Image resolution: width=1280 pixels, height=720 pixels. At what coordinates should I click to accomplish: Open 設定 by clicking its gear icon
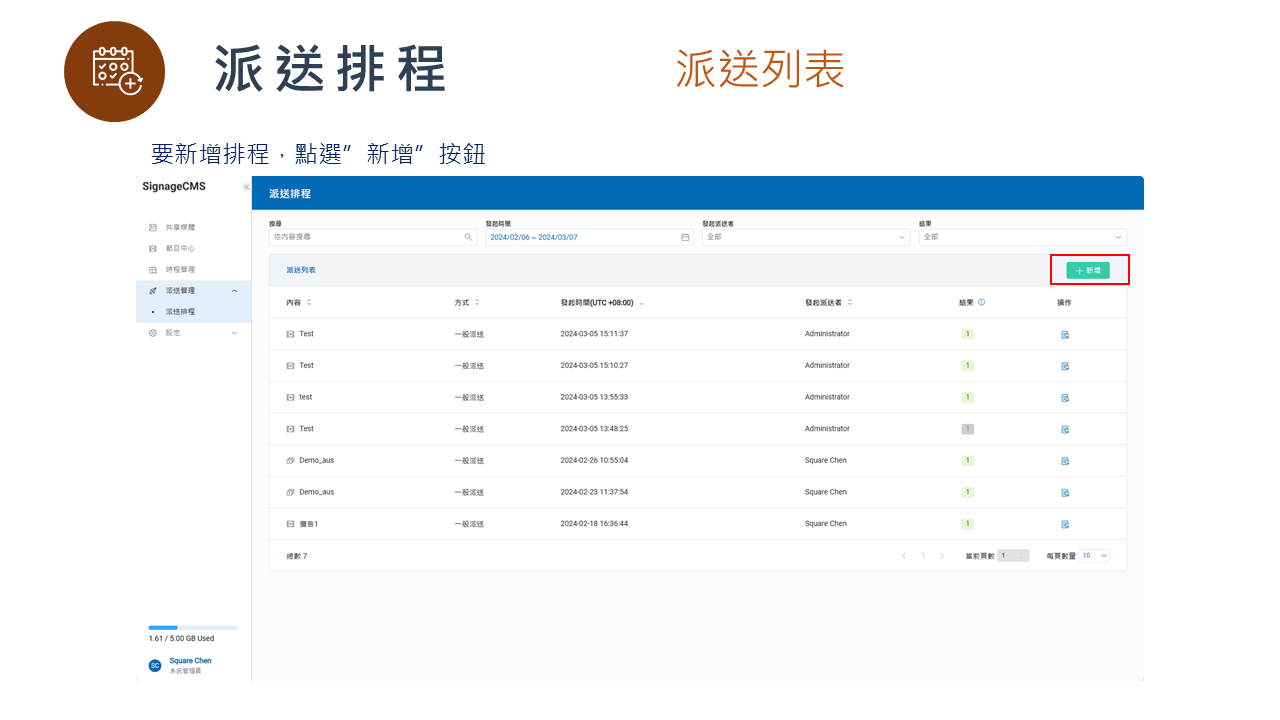tap(152, 333)
